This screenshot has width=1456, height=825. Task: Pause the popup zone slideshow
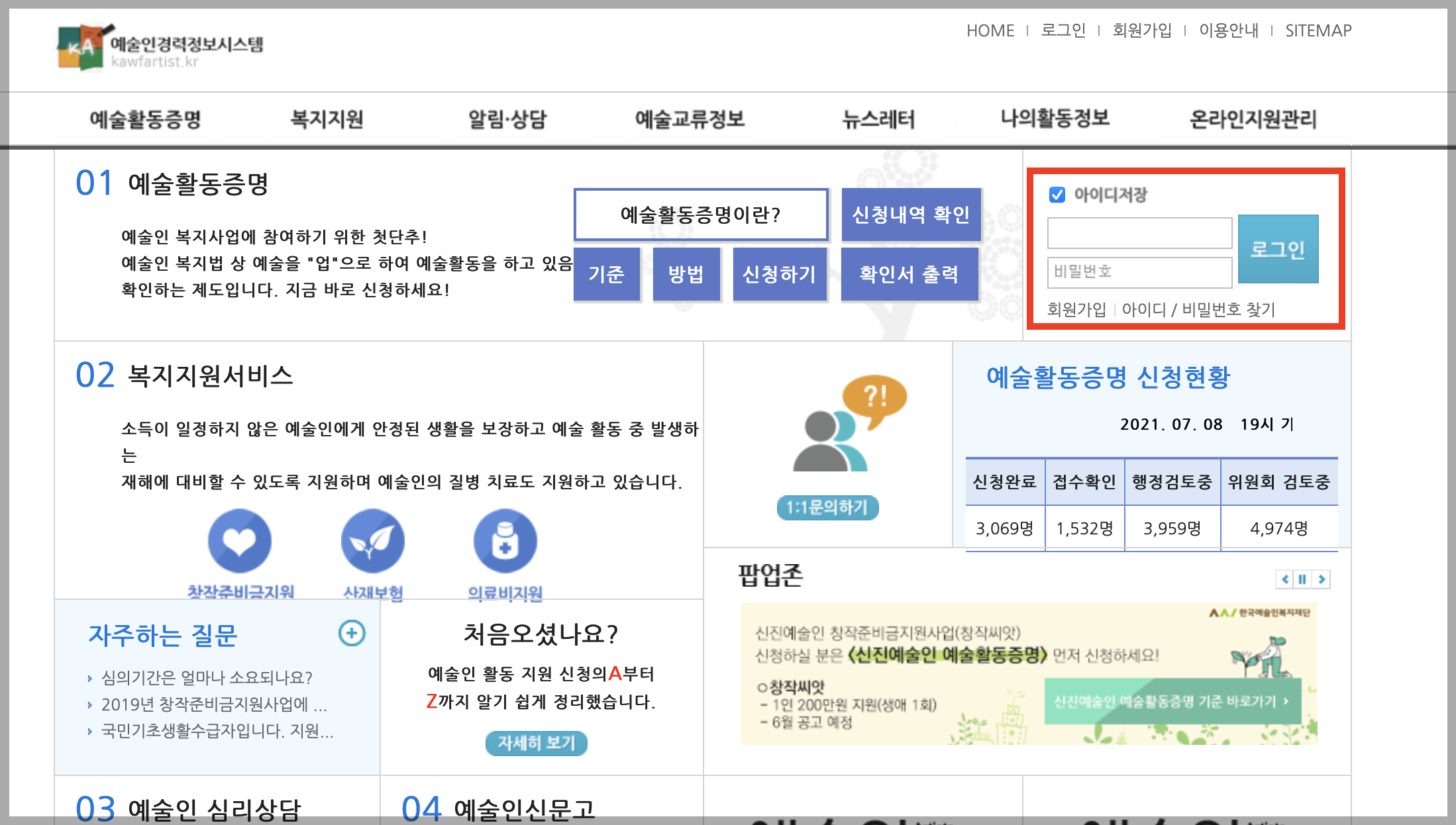pos(1302,579)
